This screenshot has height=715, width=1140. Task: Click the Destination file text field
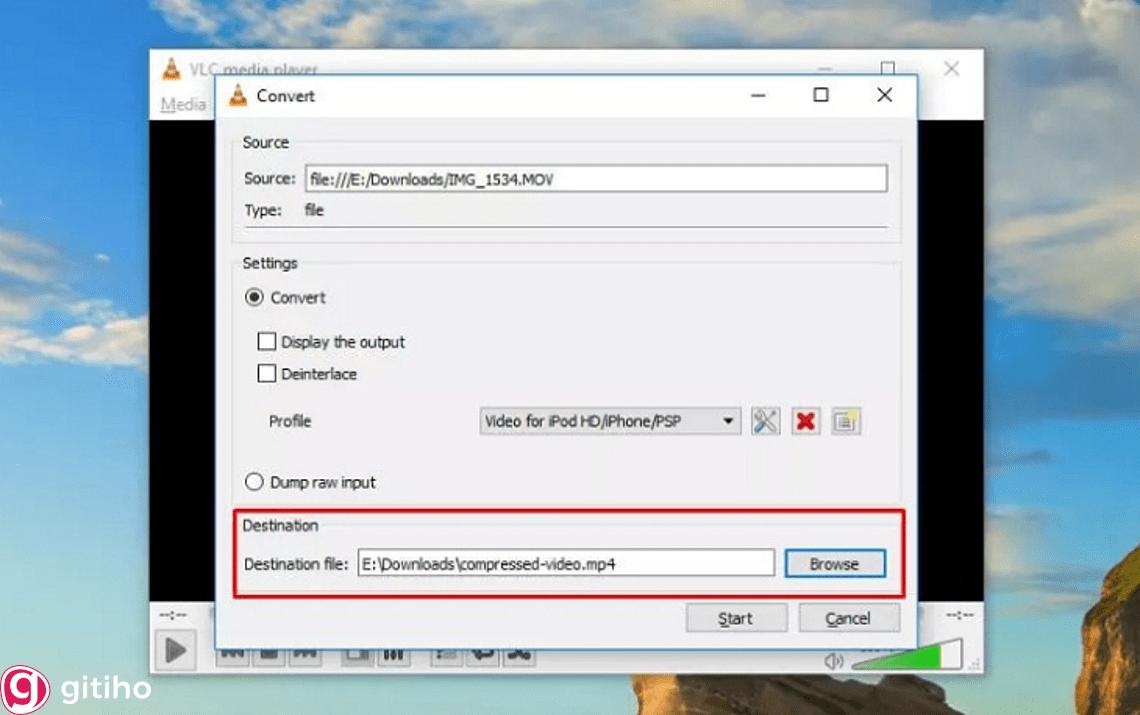(565, 563)
